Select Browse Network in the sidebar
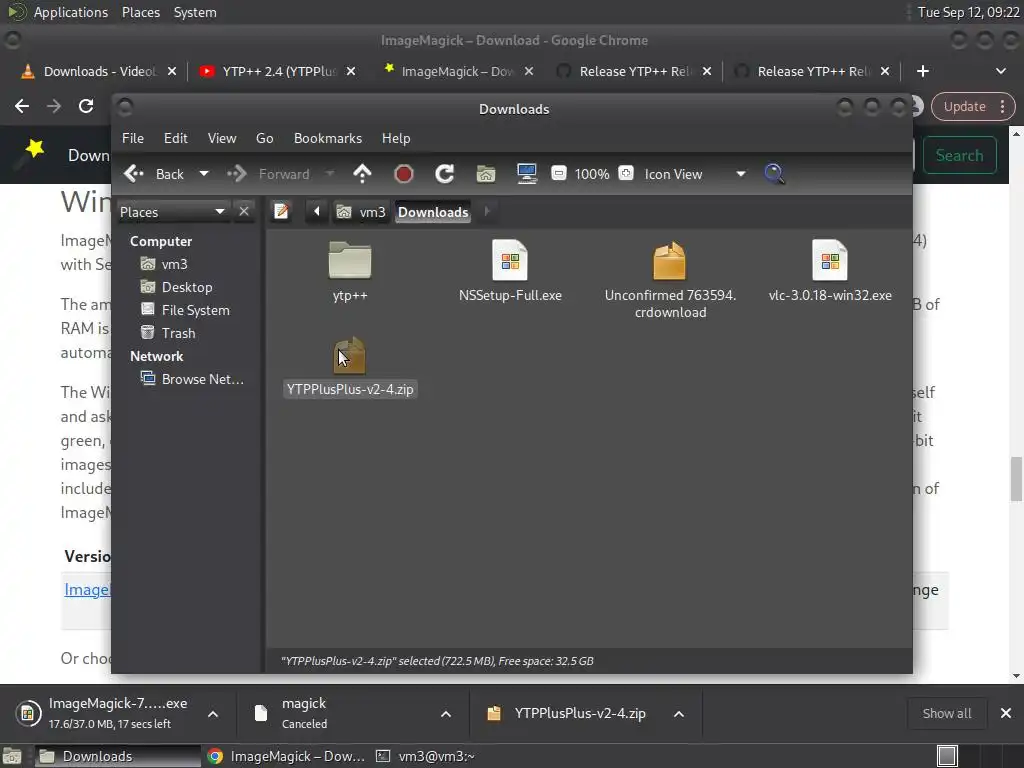 click(193, 379)
